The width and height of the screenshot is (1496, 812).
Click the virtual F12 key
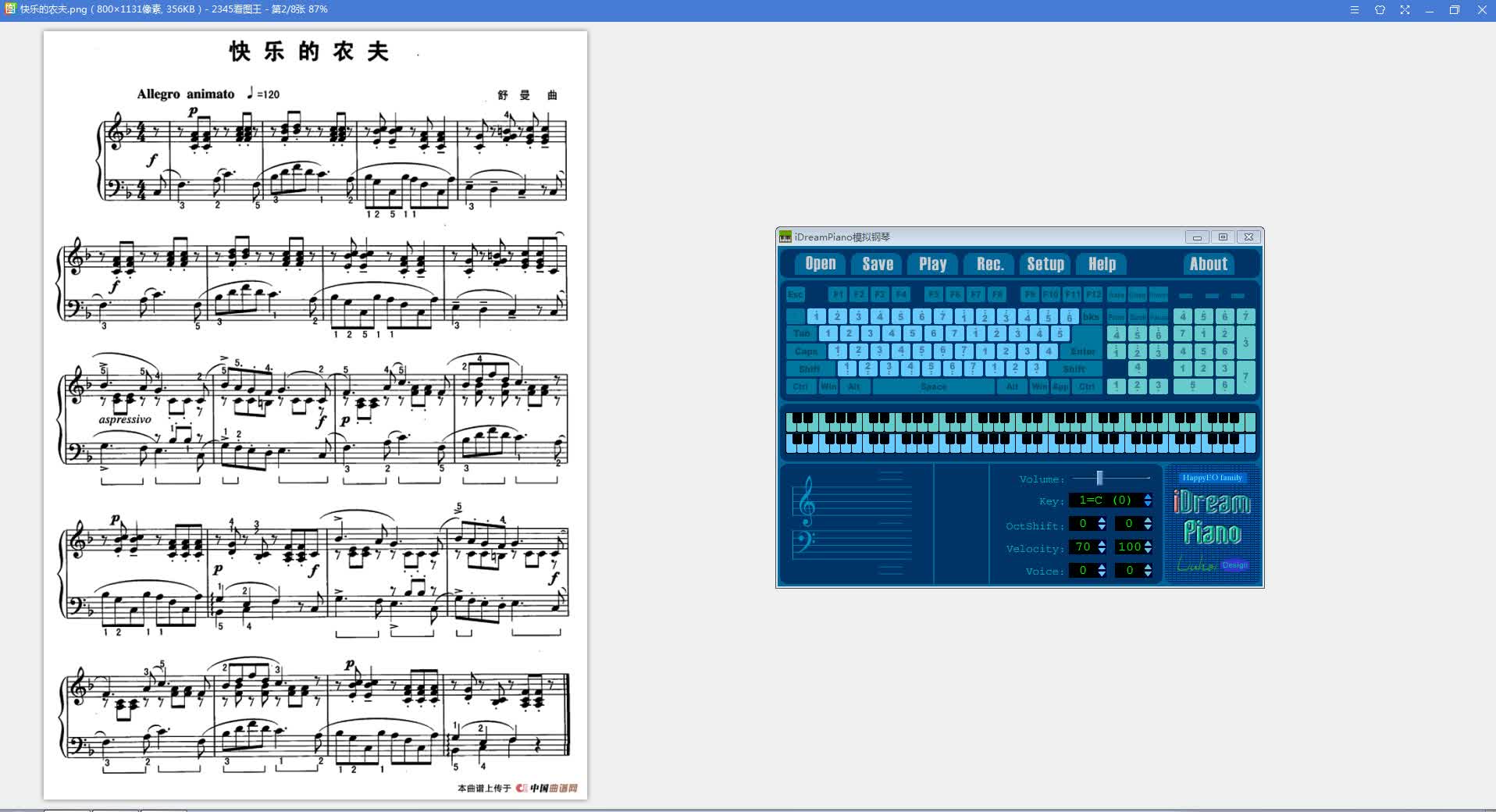(1093, 294)
